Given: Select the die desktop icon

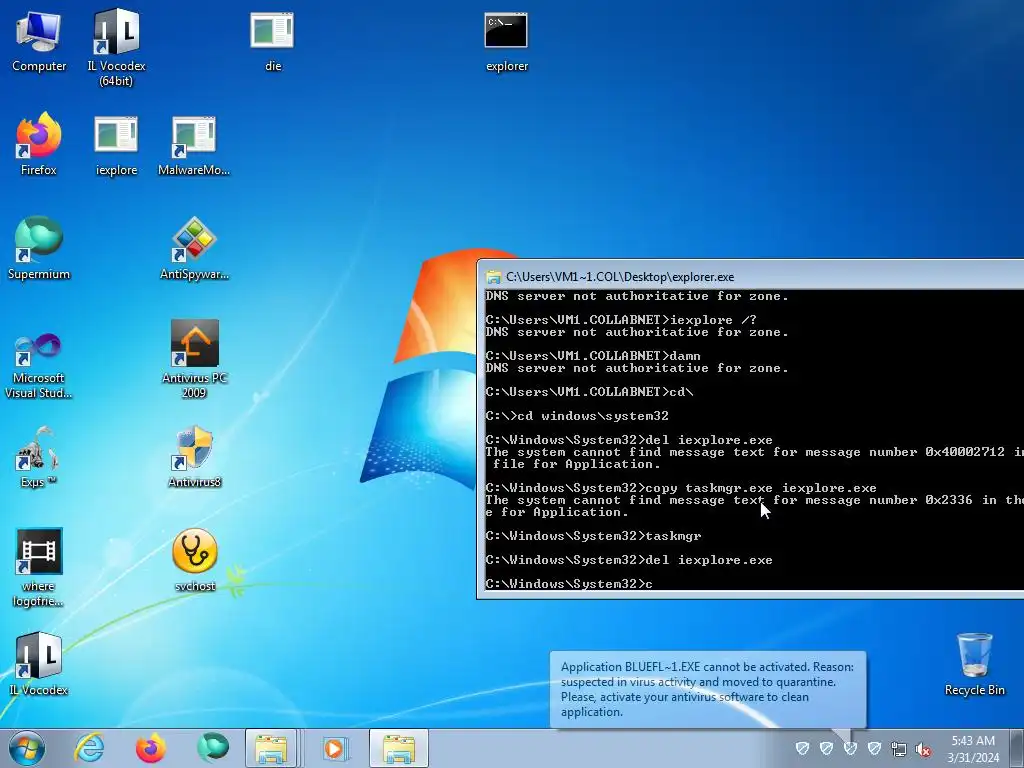Looking at the screenshot, I should click(x=272, y=40).
